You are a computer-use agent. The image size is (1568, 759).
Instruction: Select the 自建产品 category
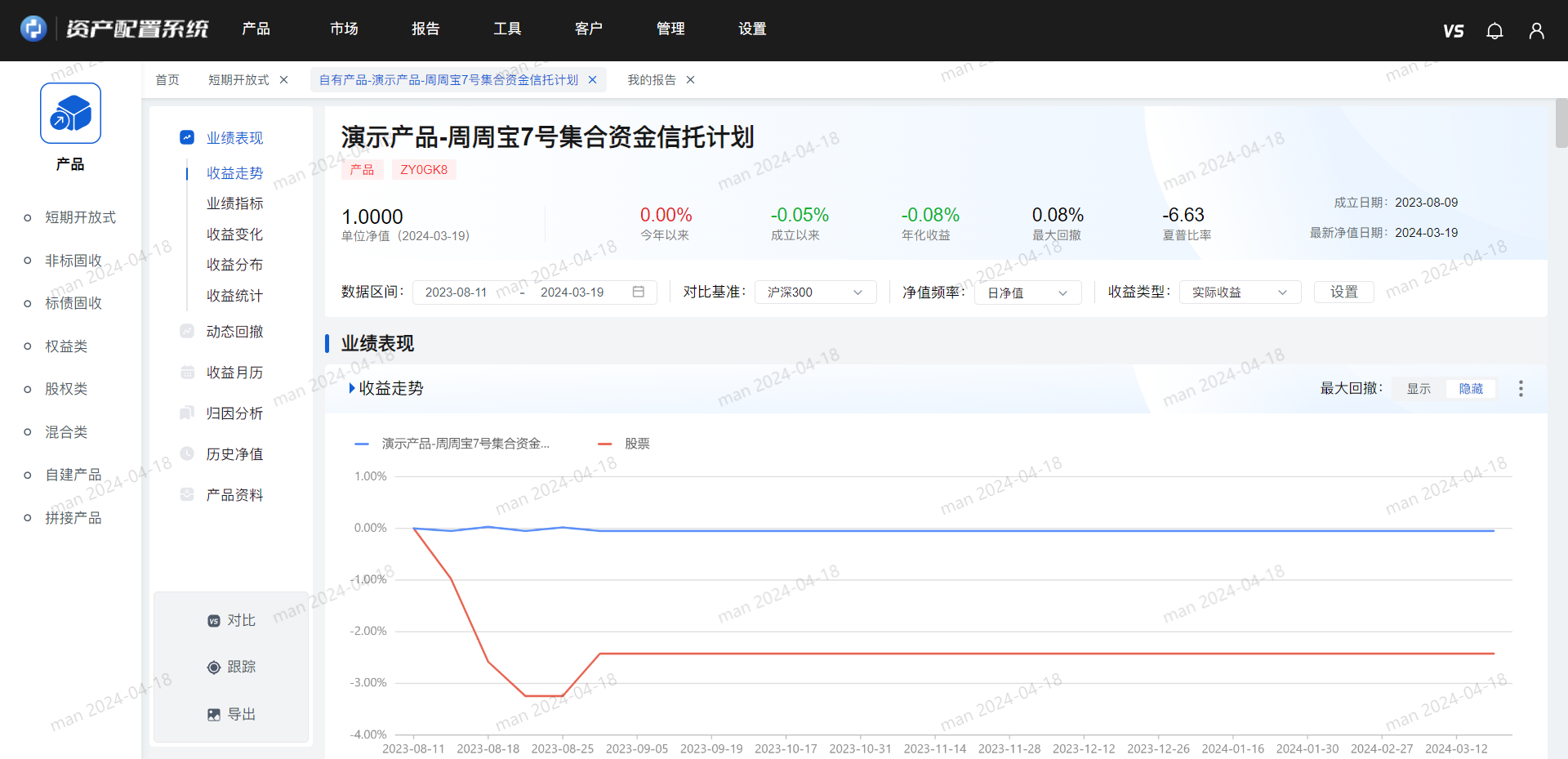pos(73,475)
